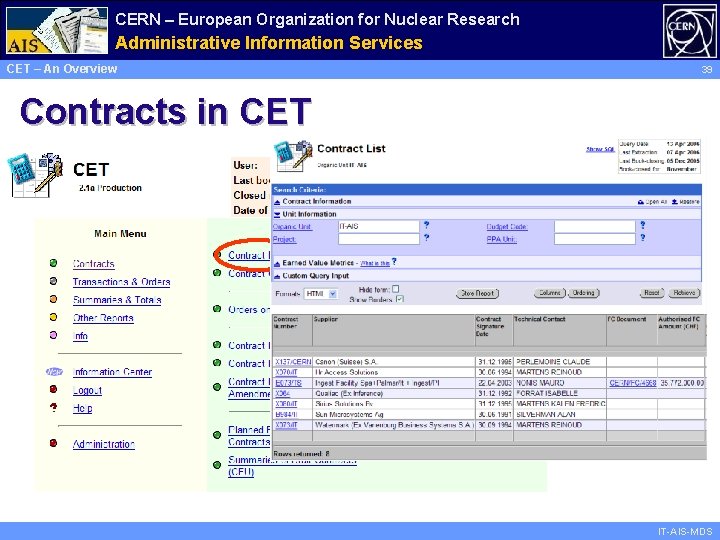The height and width of the screenshot is (540, 720).
Task: Click the Logout link
Action: point(87,390)
